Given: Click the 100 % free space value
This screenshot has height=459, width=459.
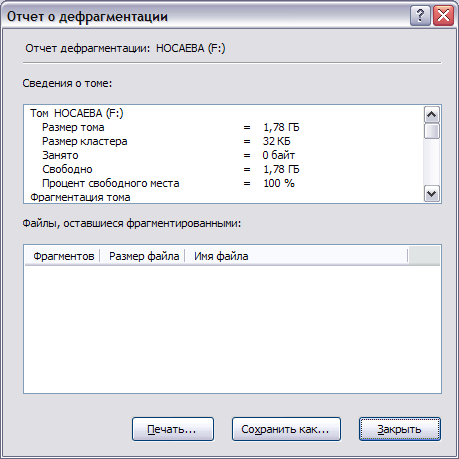Looking at the screenshot, I should coord(279,183).
